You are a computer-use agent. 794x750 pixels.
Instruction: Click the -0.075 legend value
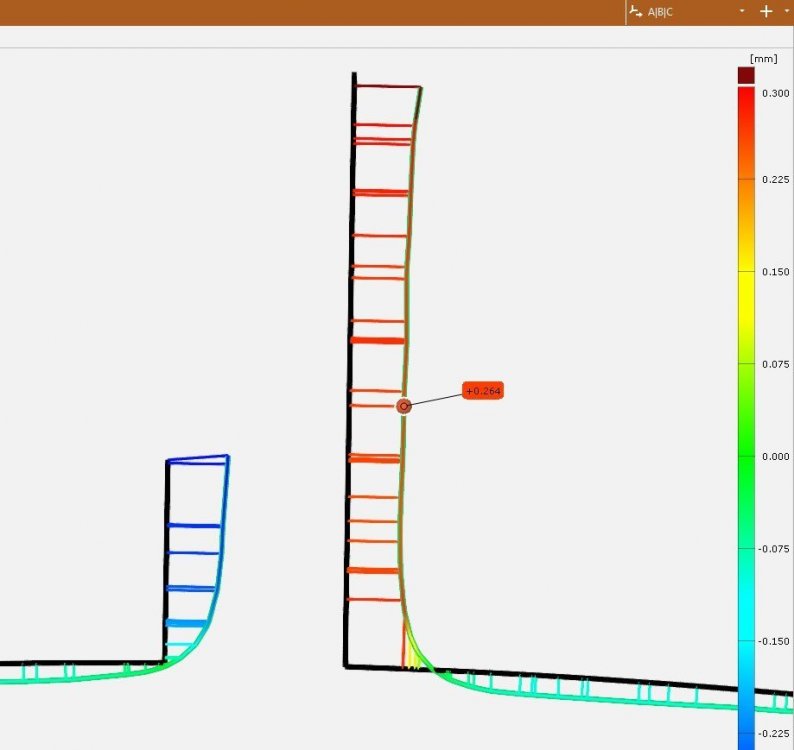click(775, 549)
